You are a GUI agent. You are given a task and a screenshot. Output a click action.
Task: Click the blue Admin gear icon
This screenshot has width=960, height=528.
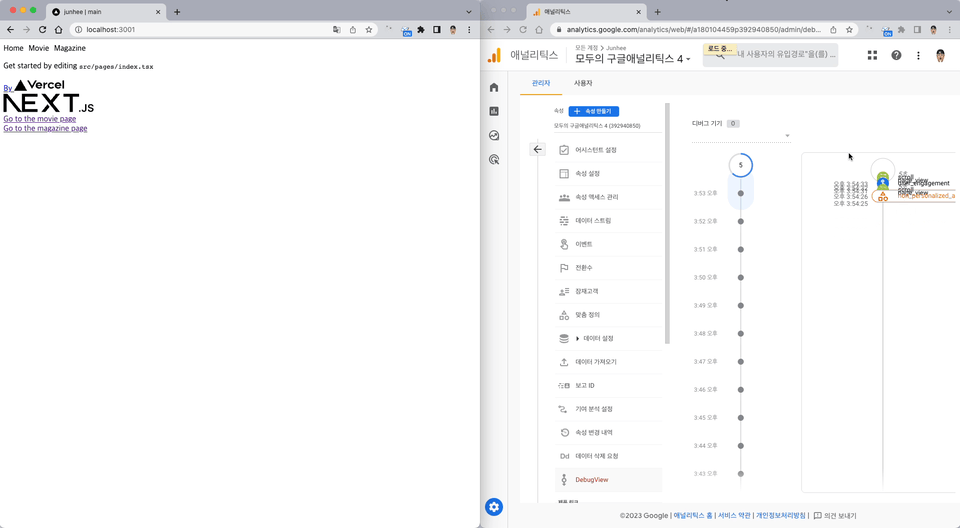pyautogui.click(x=494, y=507)
